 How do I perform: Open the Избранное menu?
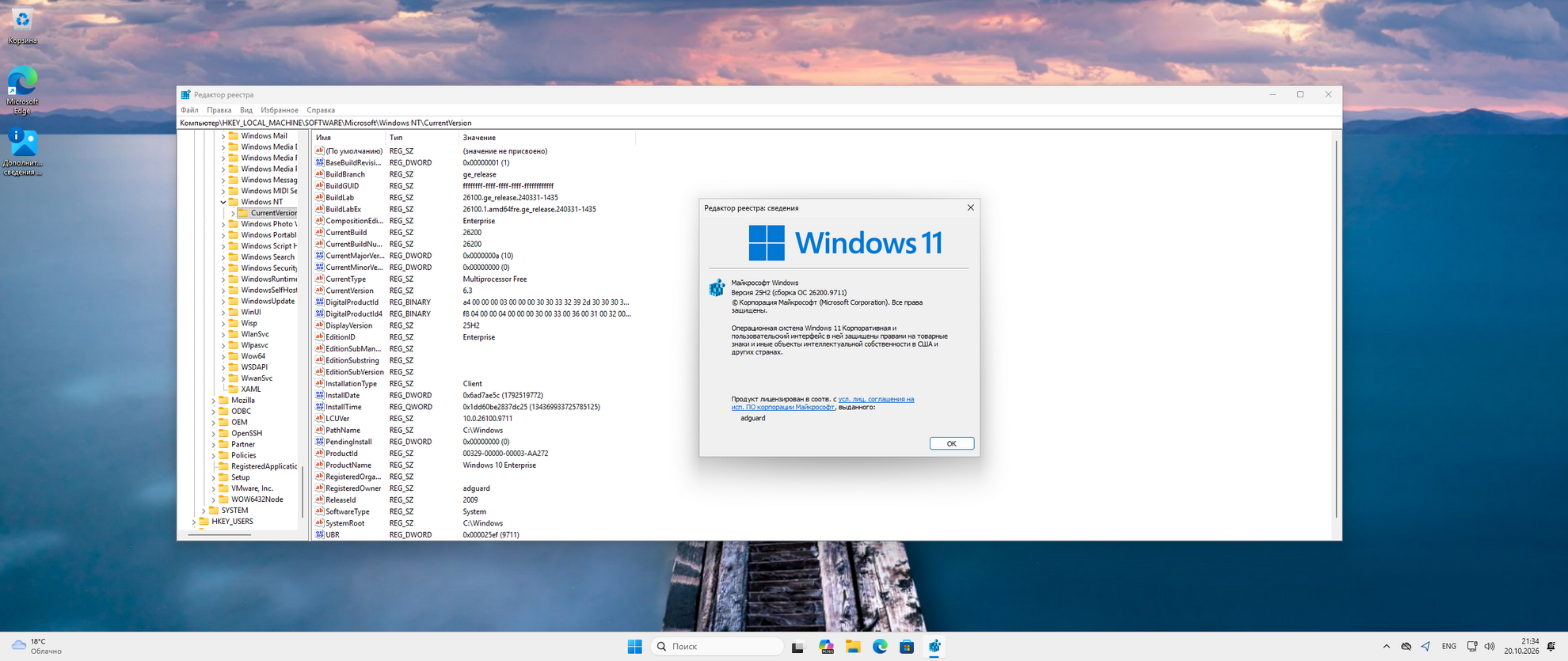coord(279,110)
